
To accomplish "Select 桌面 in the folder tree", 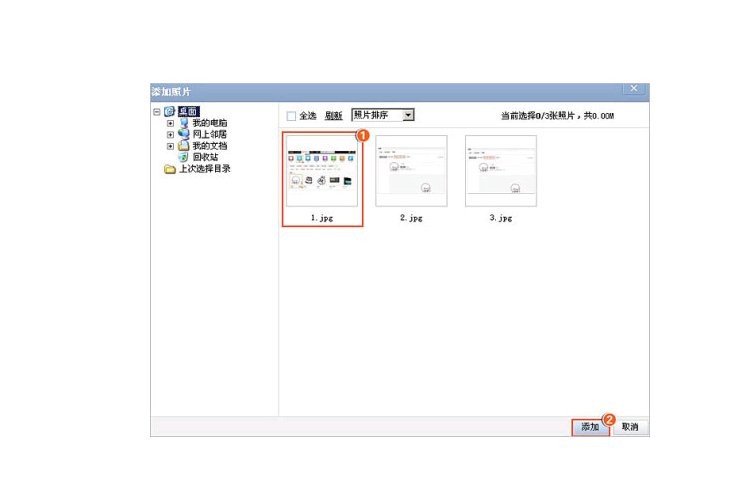I will (x=188, y=112).
